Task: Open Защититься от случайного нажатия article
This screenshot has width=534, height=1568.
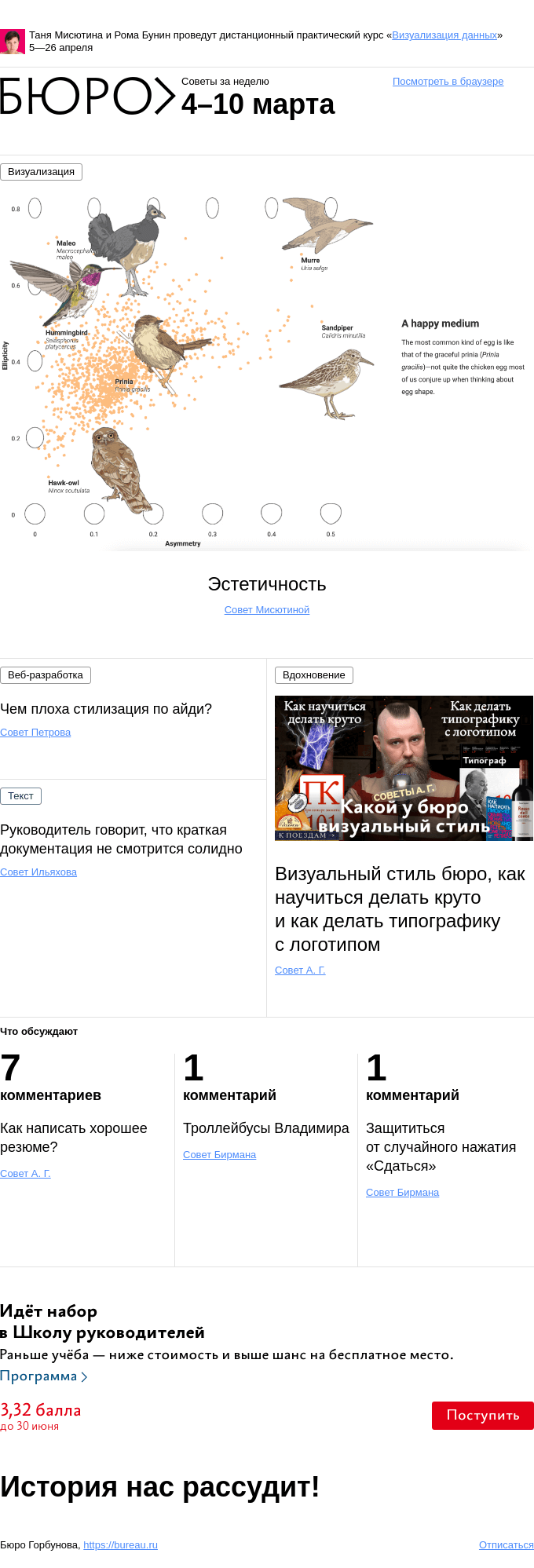Action: click(441, 1147)
